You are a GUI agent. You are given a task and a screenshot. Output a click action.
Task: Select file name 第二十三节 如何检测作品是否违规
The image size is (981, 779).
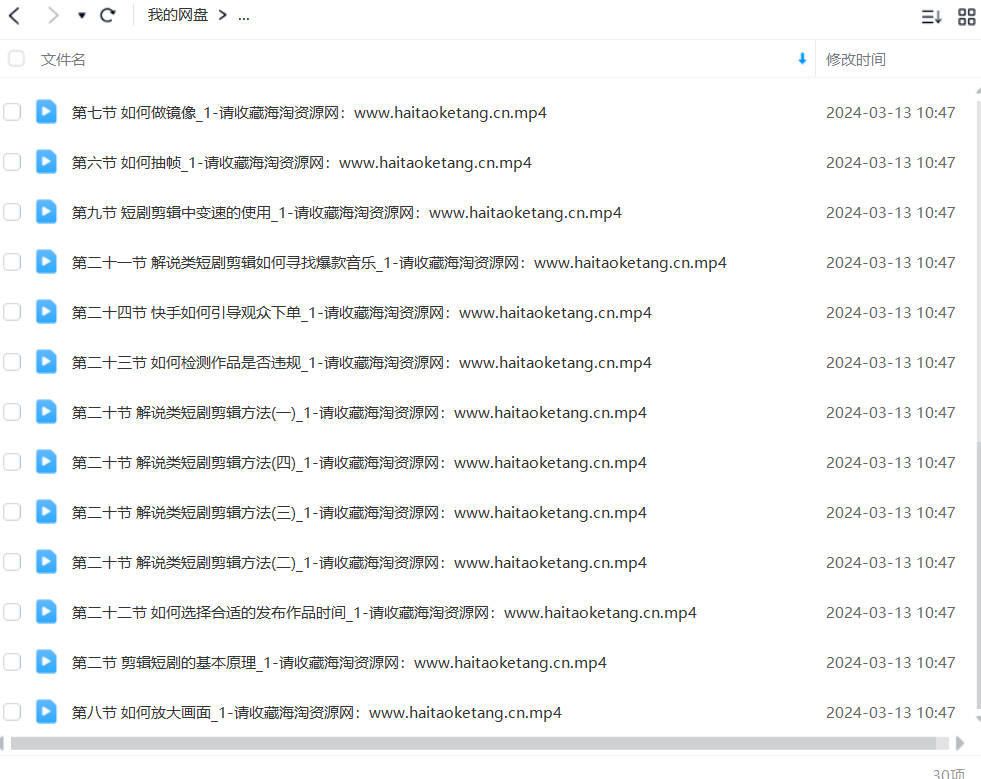[362, 363]
